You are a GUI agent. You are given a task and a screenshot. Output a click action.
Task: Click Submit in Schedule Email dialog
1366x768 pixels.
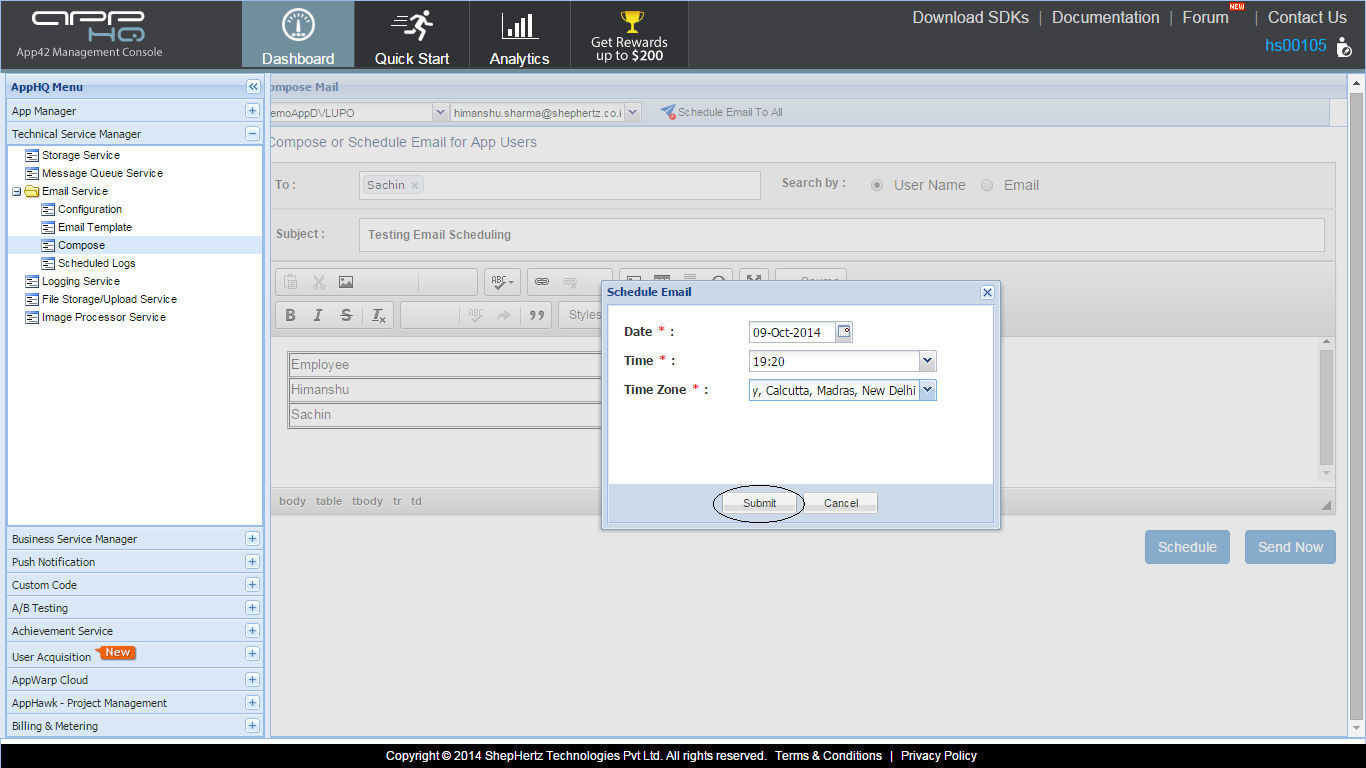[759, 503]
